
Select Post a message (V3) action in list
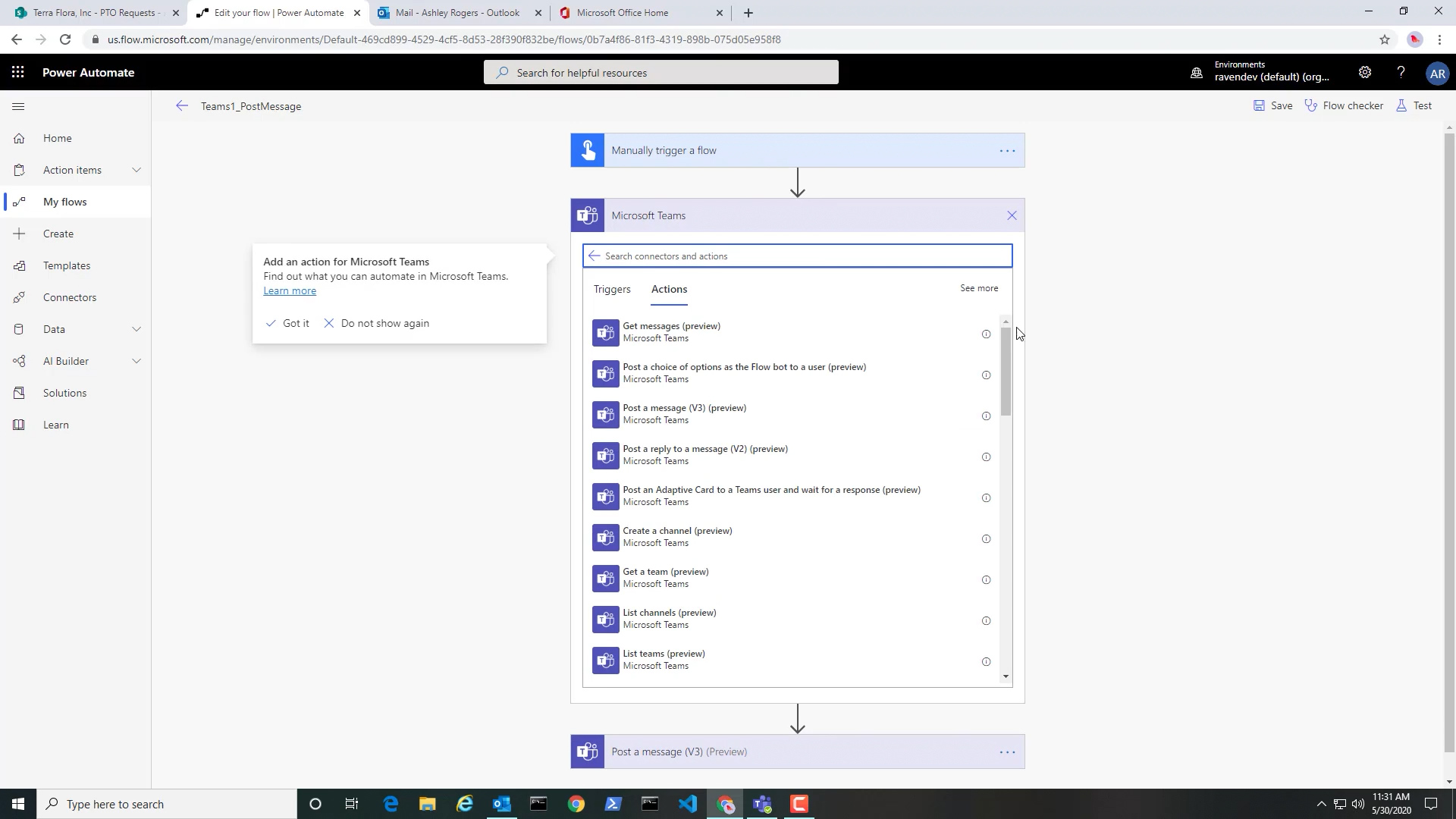coord(791,414)
